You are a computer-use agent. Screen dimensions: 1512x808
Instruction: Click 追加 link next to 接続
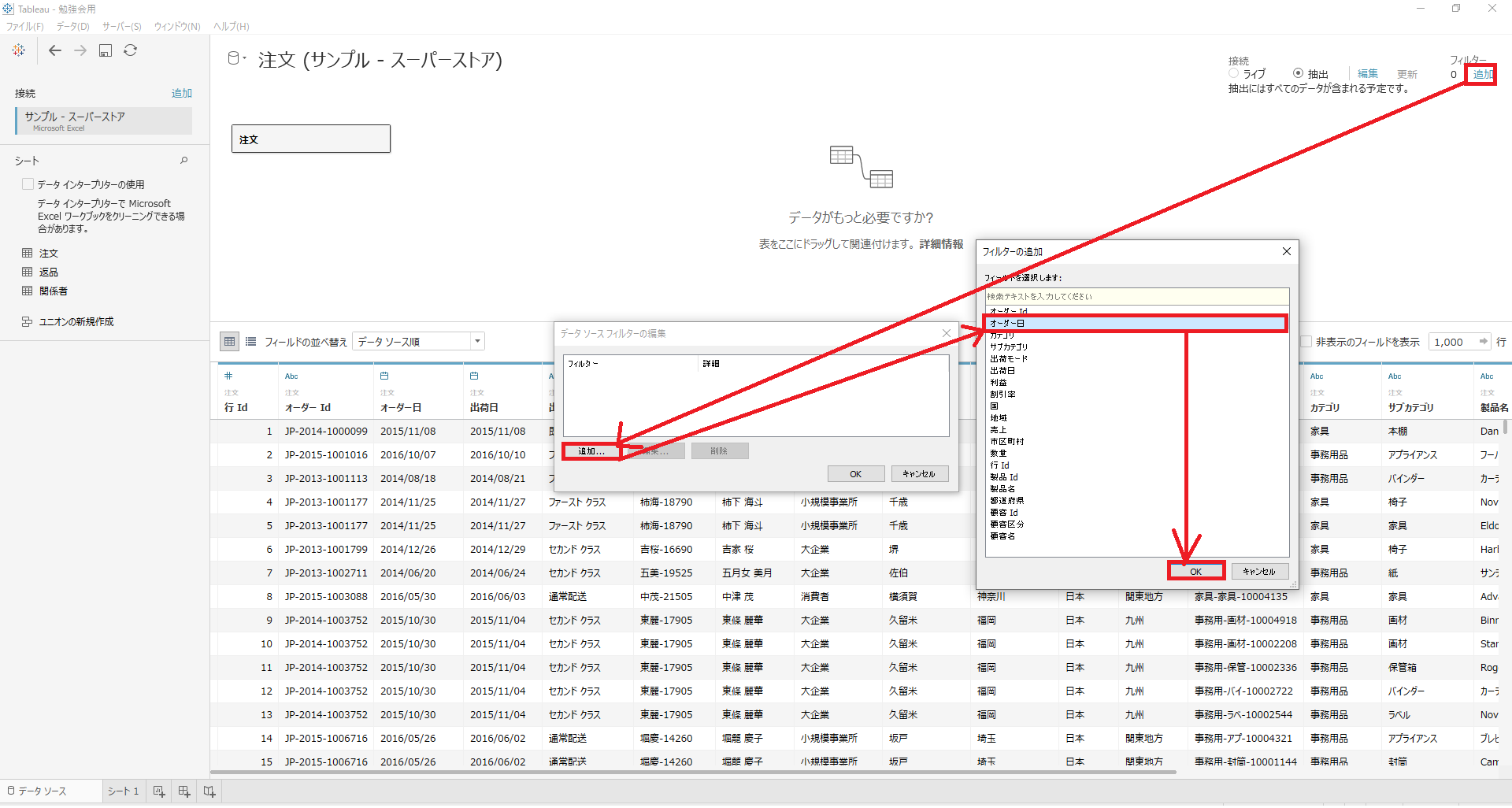182,94
